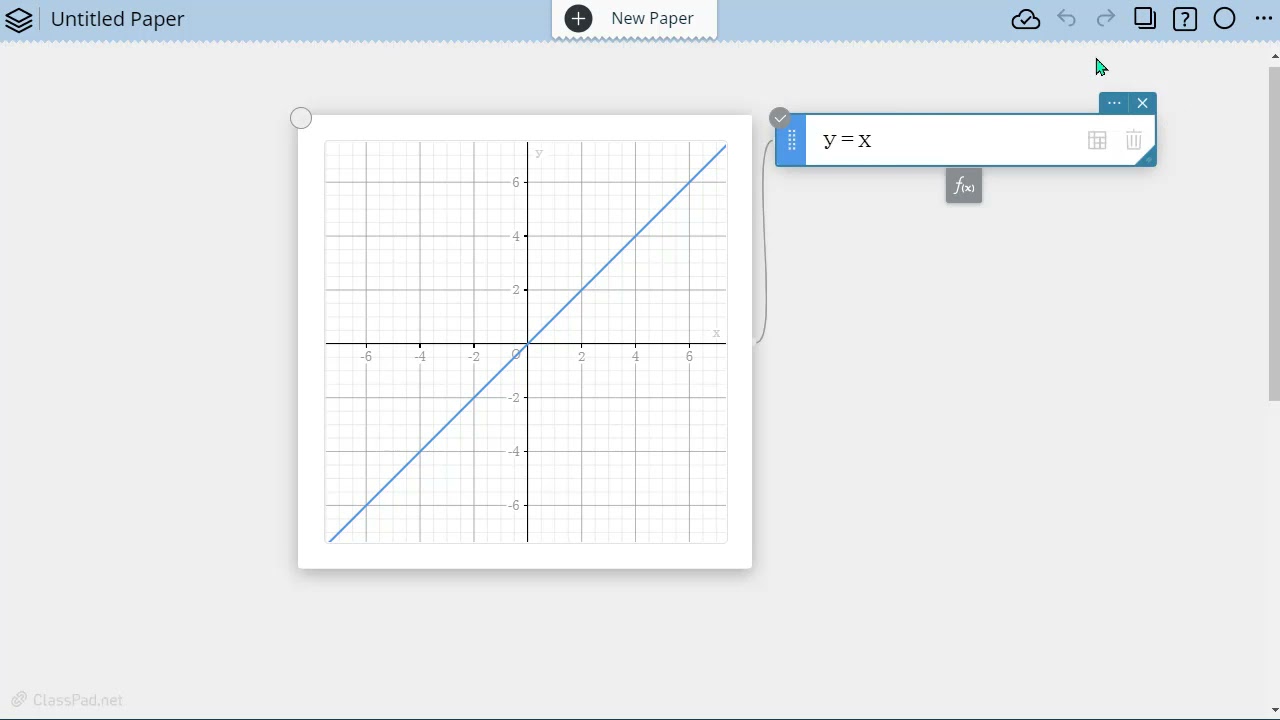Click the New Paper tab
Screen dimensions: 1280x720
pyautogui.click(x=634, y=19)
